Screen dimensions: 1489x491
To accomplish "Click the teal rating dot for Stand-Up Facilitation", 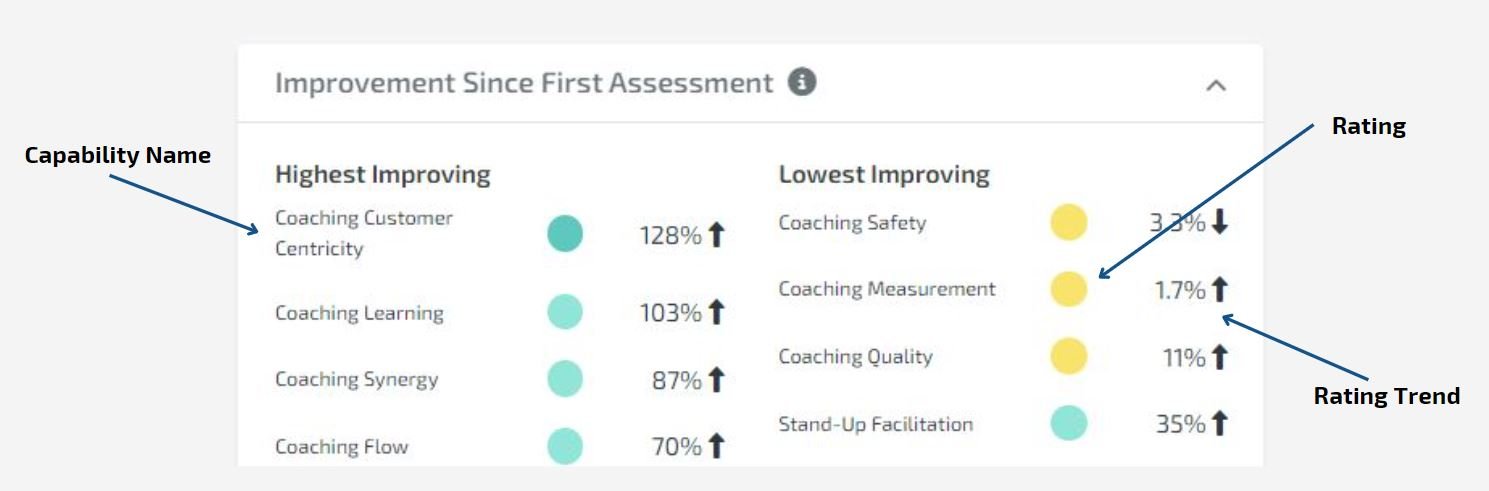I will coord(1069,423).
